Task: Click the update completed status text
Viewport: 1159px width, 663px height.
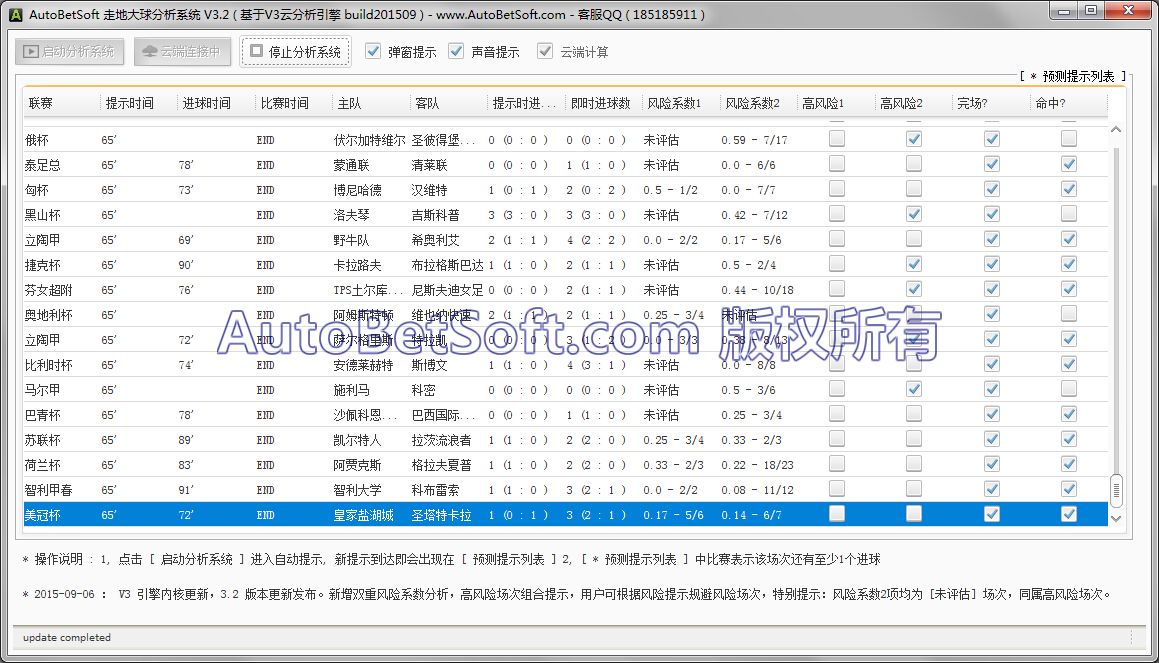Action: click(67, 637)
